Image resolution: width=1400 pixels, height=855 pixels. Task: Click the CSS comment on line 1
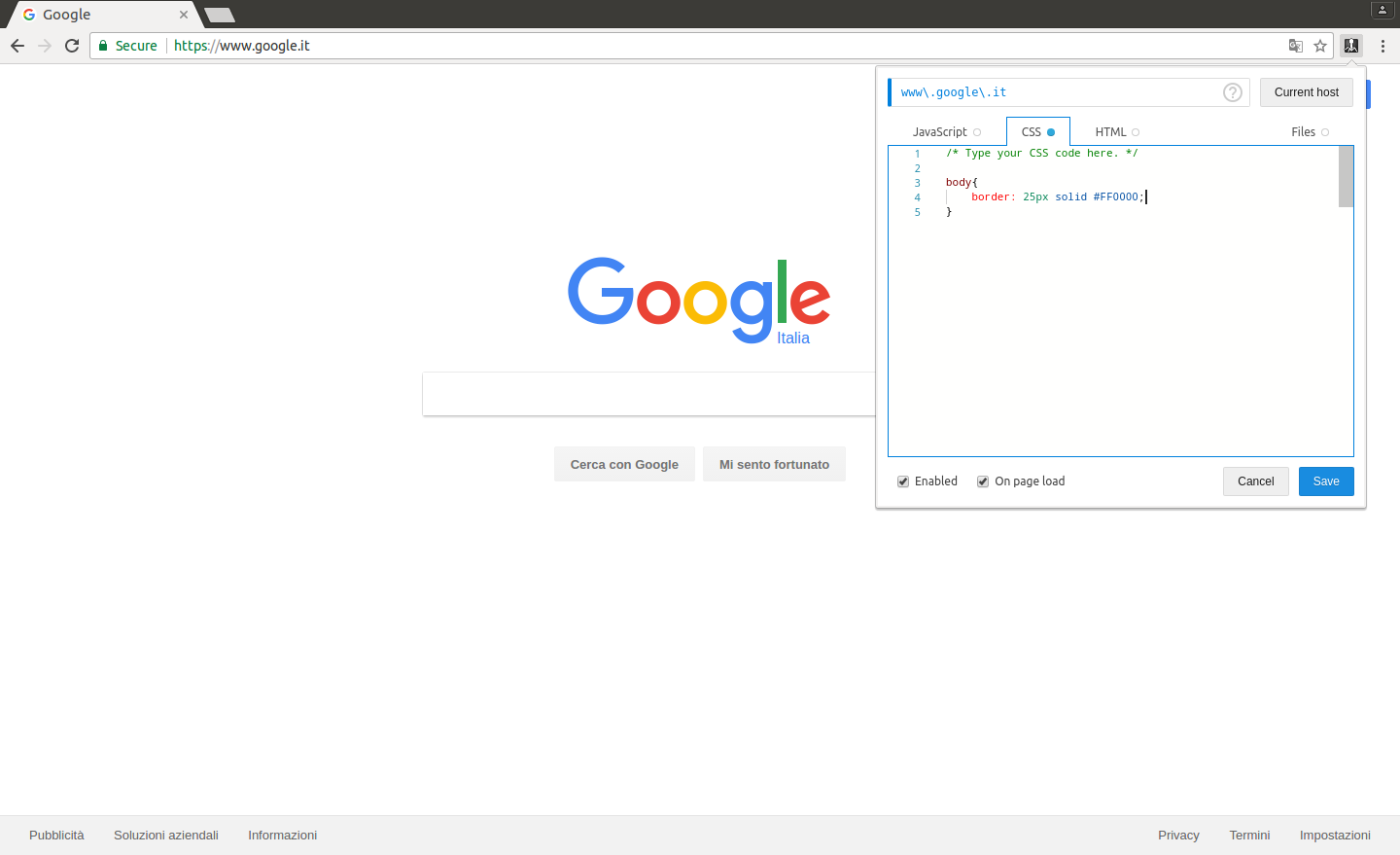pos(1041,153)
